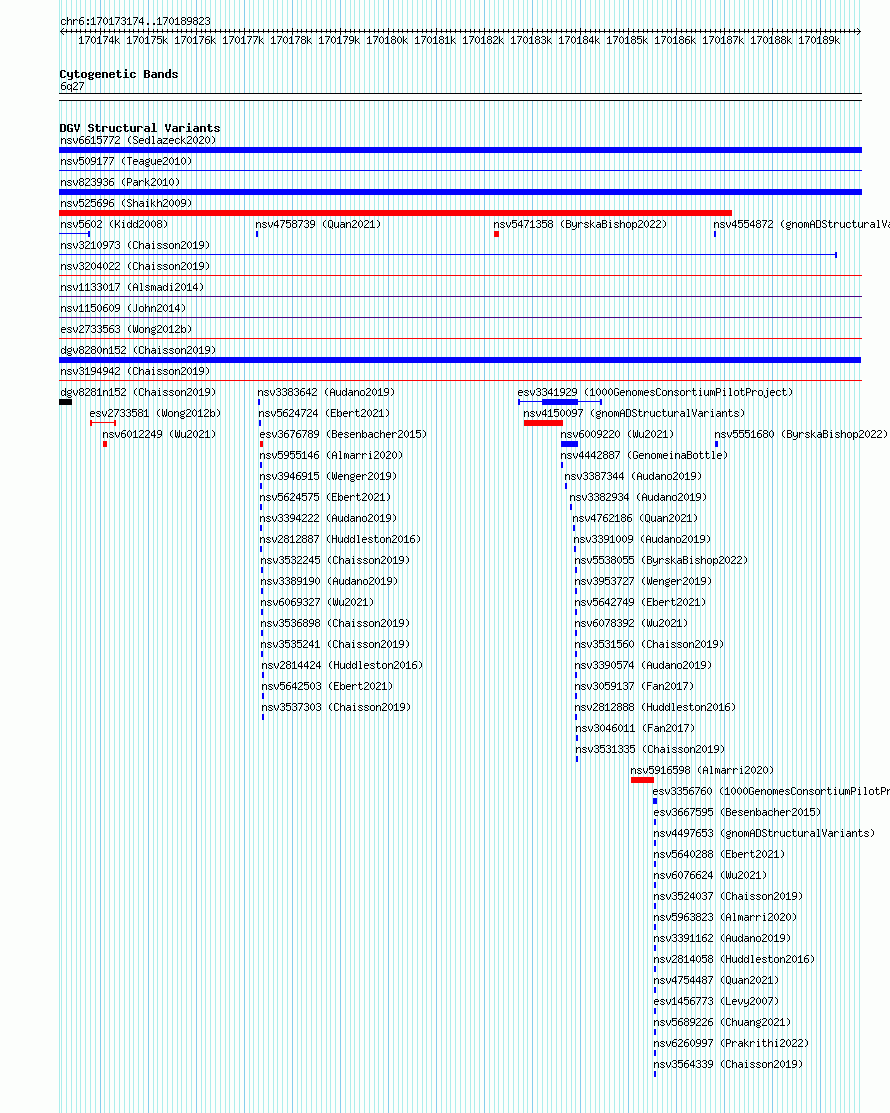Viewport: 890px width, 1113px height.
Task: Open nsv3531335 (Chaisson2019) entry
Action: [650, 750]
